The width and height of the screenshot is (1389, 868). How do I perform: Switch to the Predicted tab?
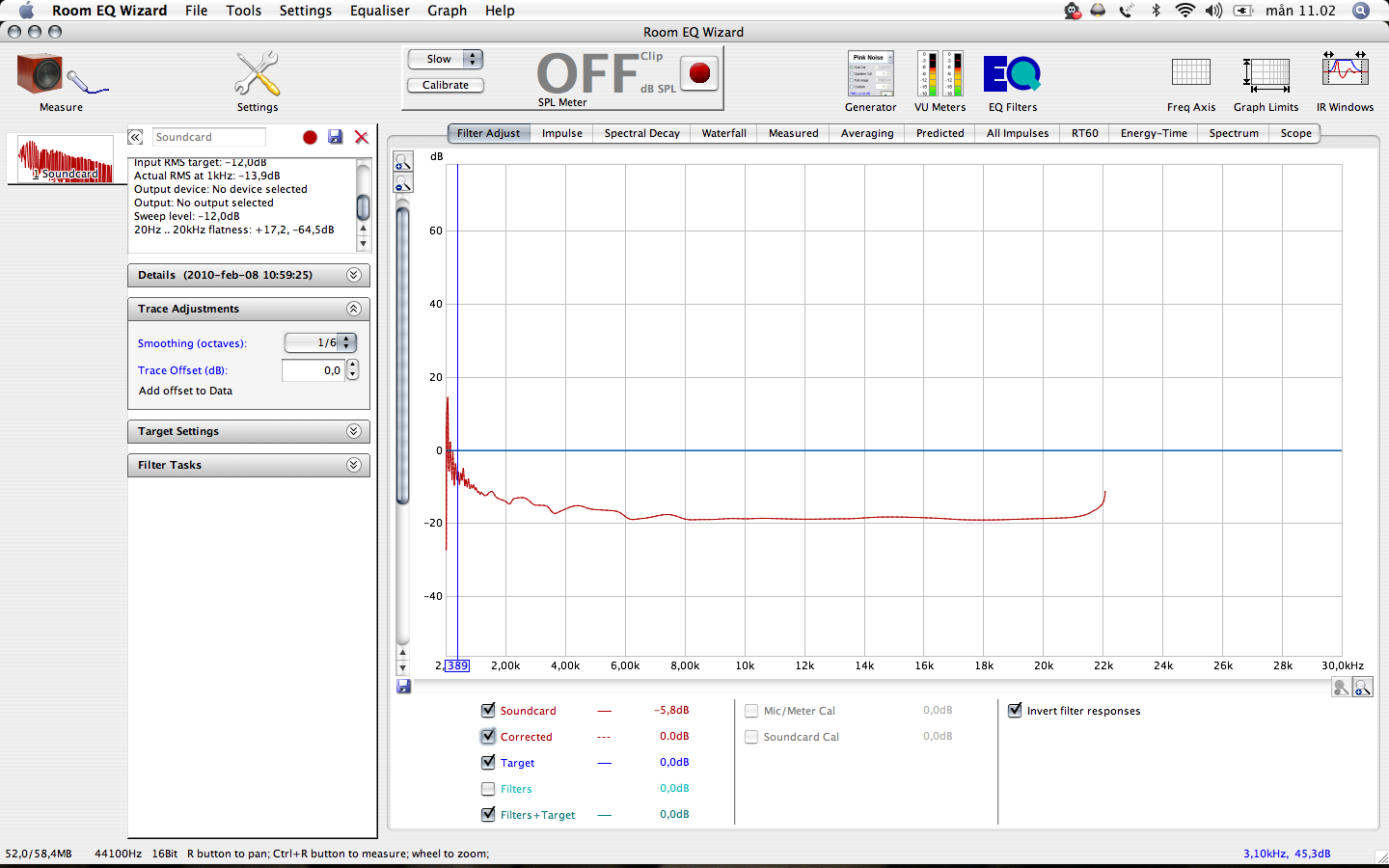pyautogui.click(x=940, y=133)
